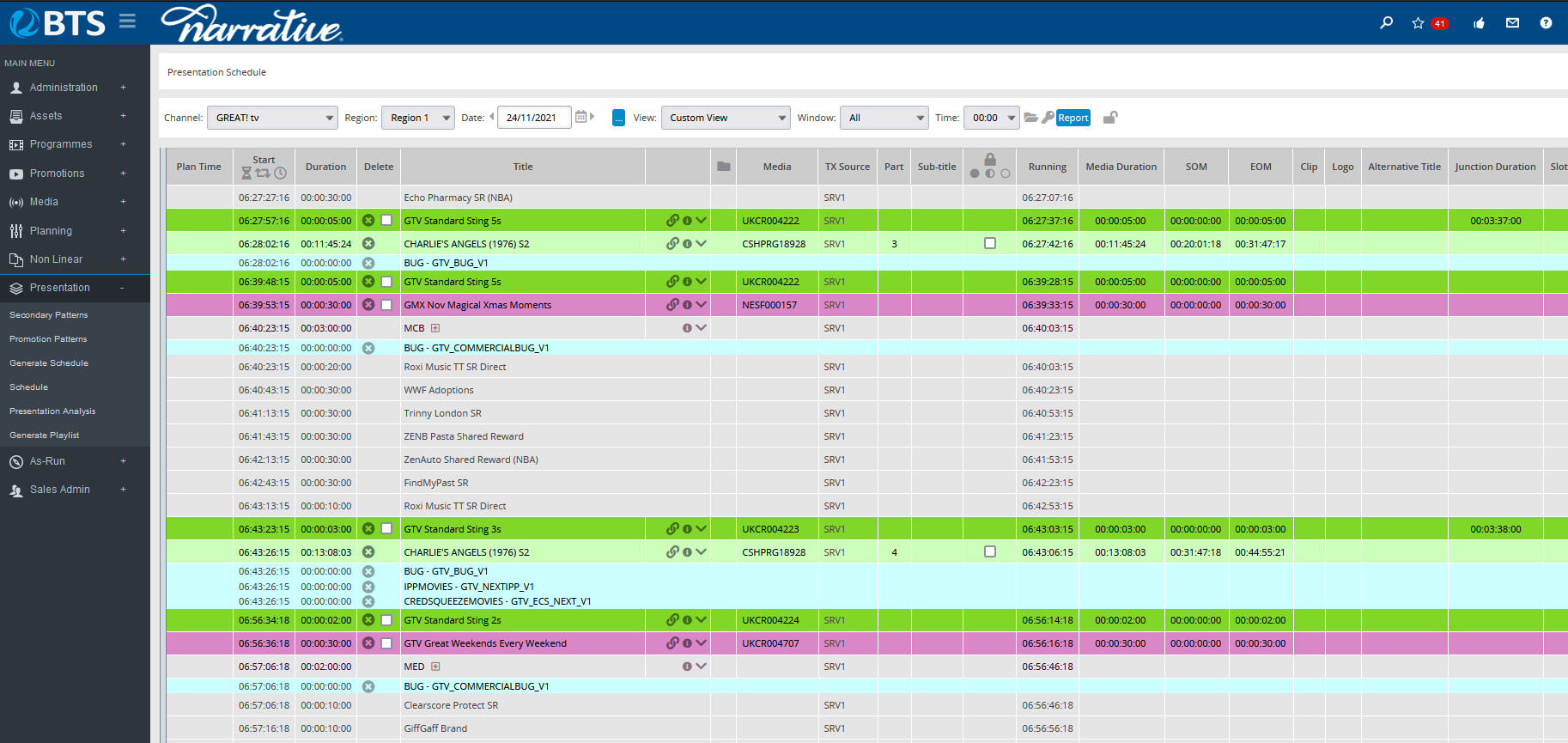Open chevron menu on GTV Standard Sting 3s row
The width and height of the screenshot is (1568, 743).
702,529
